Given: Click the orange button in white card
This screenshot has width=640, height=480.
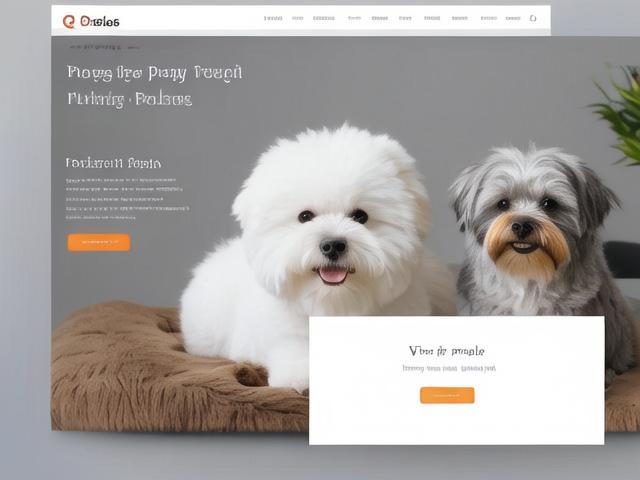Looking at the screenshot, I should 447,396.
